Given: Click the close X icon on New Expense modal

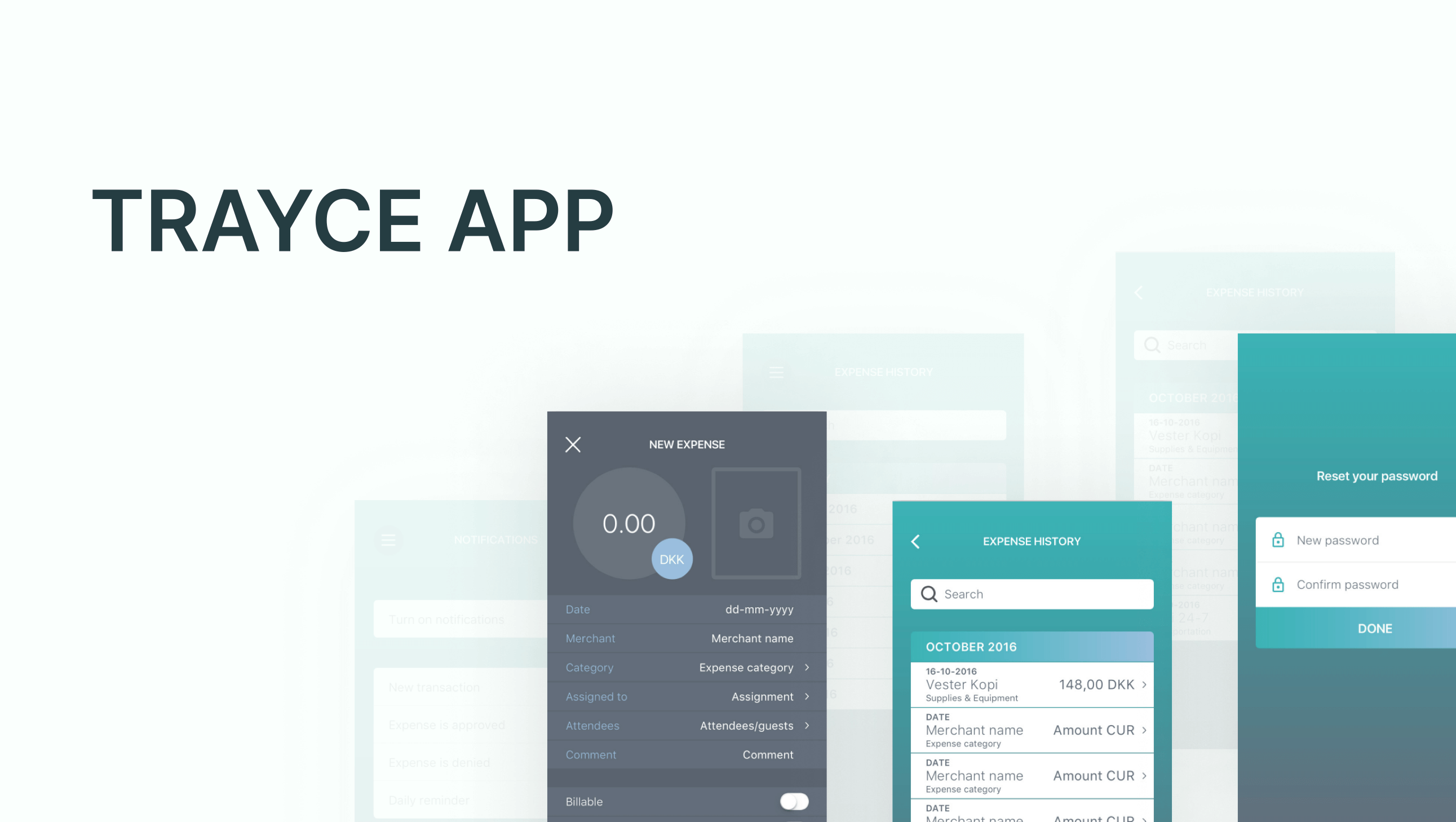Looking at the screenshot, I should click(573, 444).
